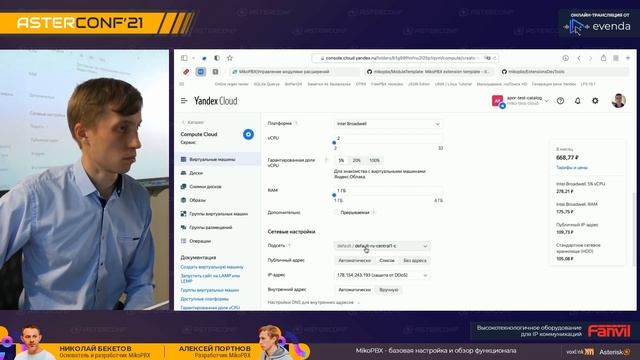640x360 pixels.
Task: Open the Yandex Cloud hamburger menu
Action: (184, 100)
